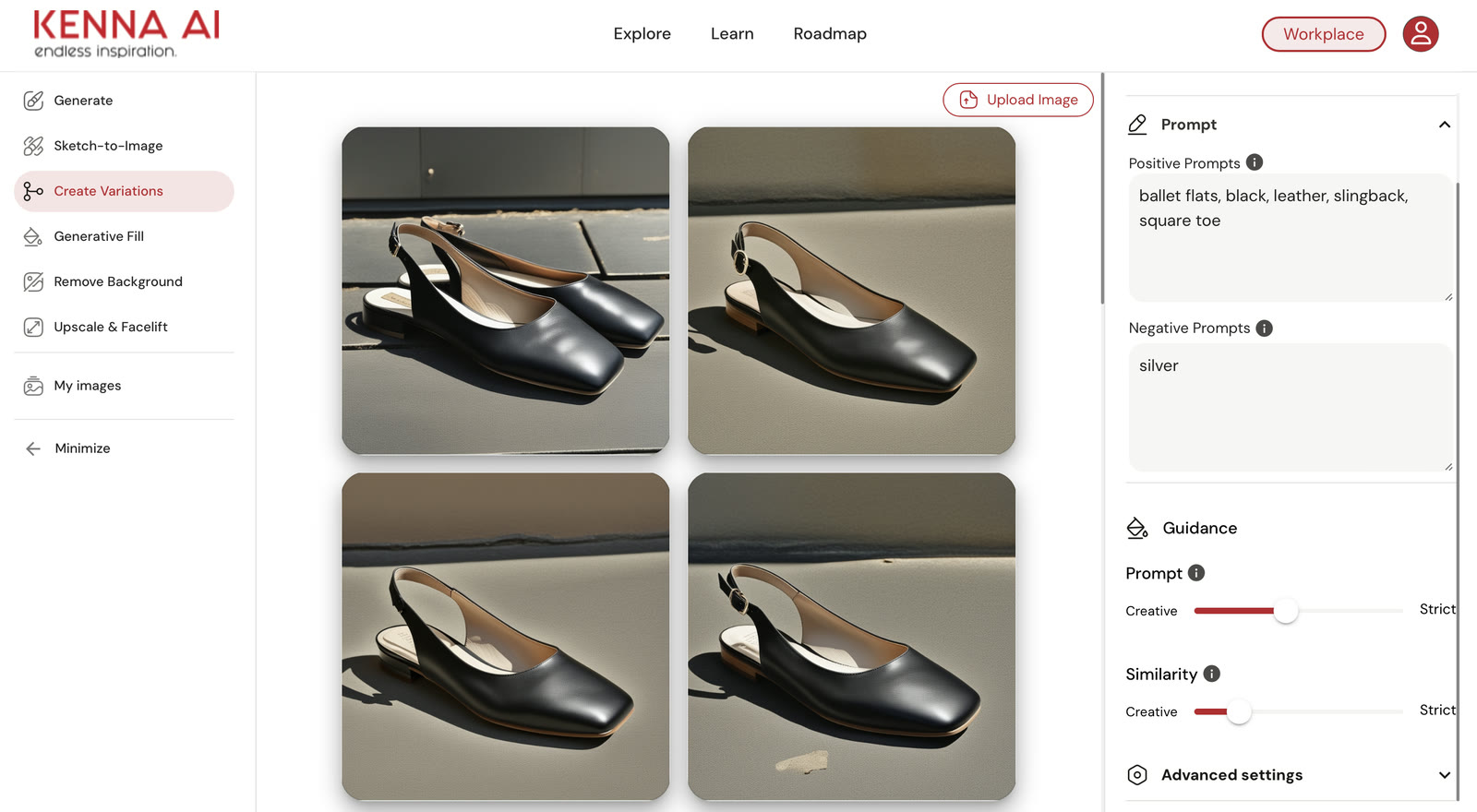Image resolution: width=1477 pixels, height=812 pixels.
Task: Click the main content vertical scrollbar
Action: click(x=1102, y=188)
